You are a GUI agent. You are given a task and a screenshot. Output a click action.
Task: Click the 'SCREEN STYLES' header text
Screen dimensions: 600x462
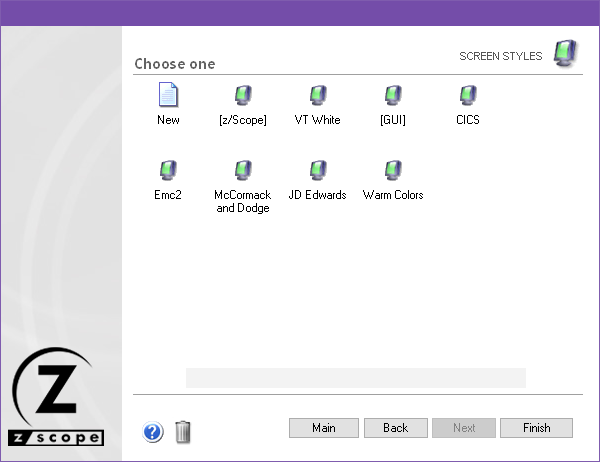[501, 56]
